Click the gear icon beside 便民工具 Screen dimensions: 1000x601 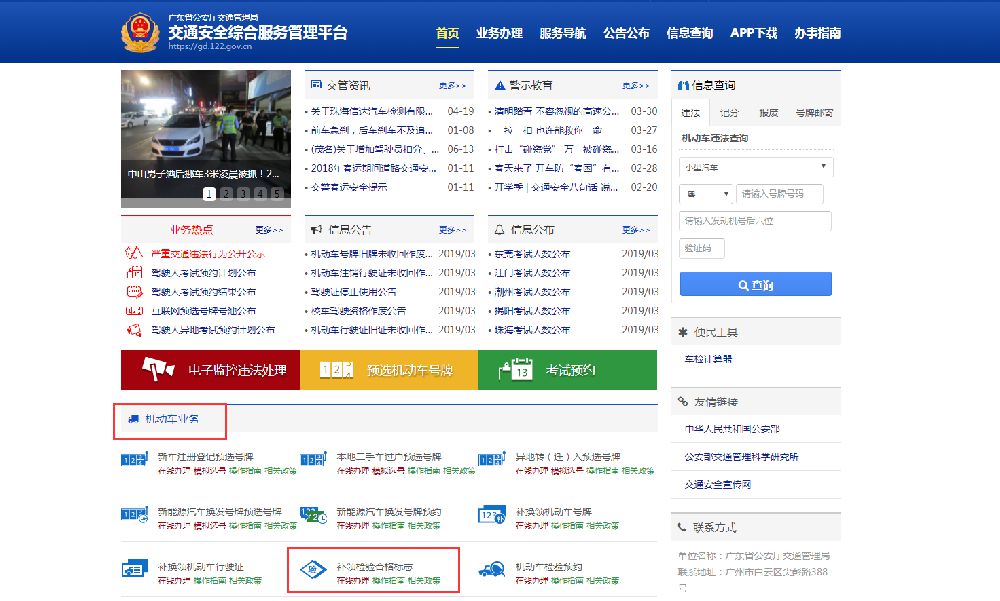683,332
